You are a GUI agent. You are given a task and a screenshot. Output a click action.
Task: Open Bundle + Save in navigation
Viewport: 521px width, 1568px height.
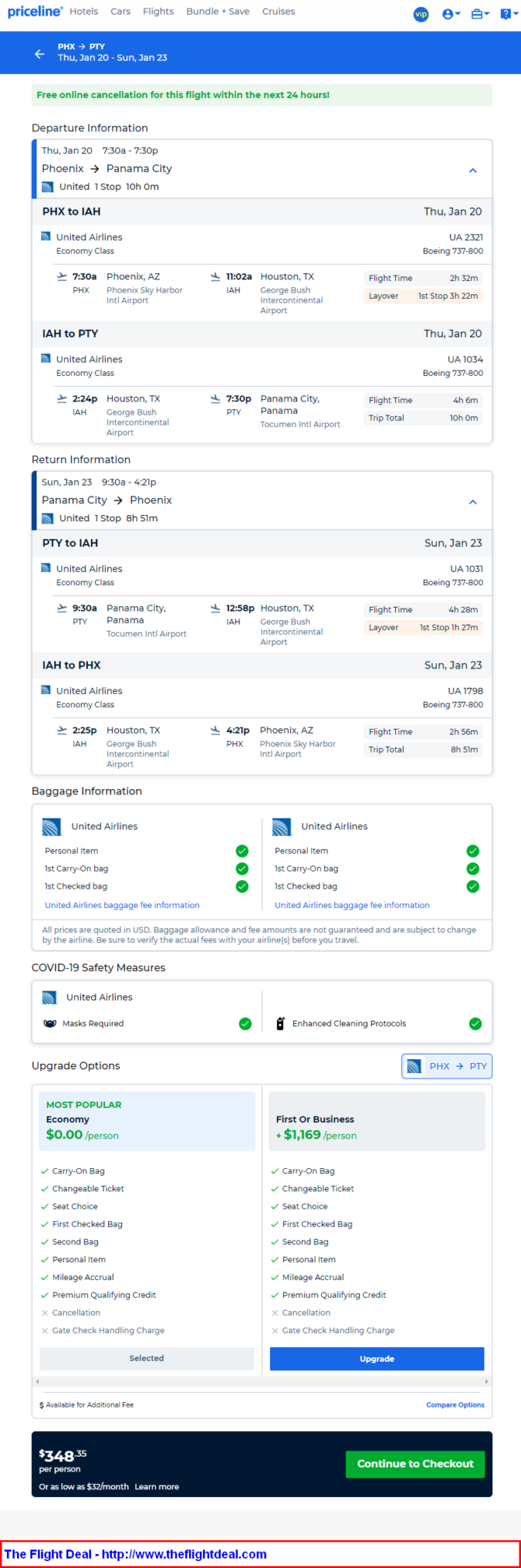coord(218,12)
